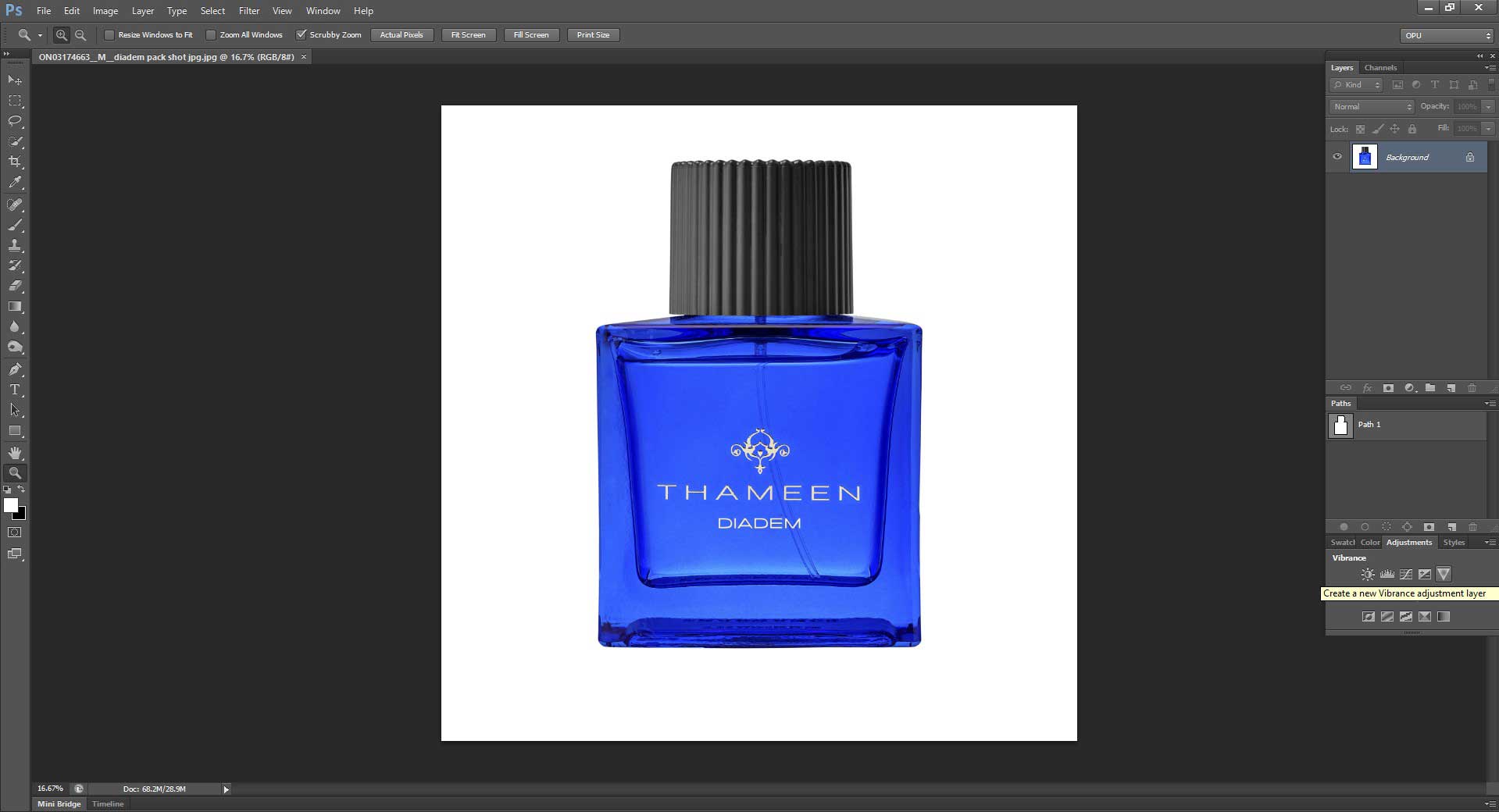Create a new Vibrance adjustment layer
This screenshot has width=1499, height=812.
[x=1444, y=574]
